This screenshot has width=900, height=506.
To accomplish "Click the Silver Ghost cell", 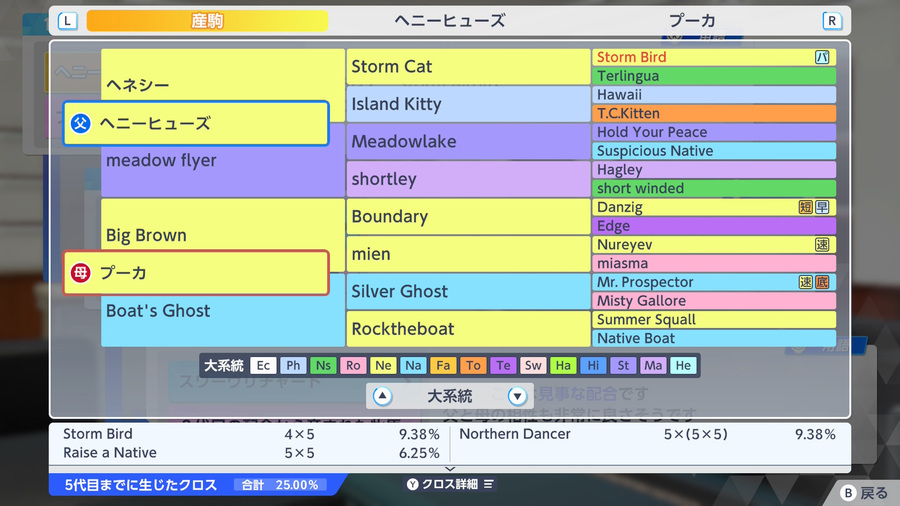I will coord(468,291).
